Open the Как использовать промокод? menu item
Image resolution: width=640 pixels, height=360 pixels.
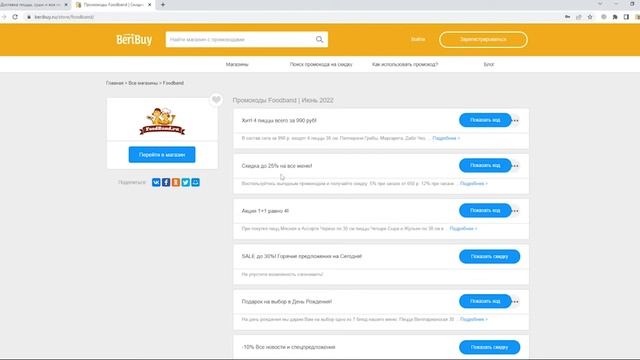(x=405, y=64)
